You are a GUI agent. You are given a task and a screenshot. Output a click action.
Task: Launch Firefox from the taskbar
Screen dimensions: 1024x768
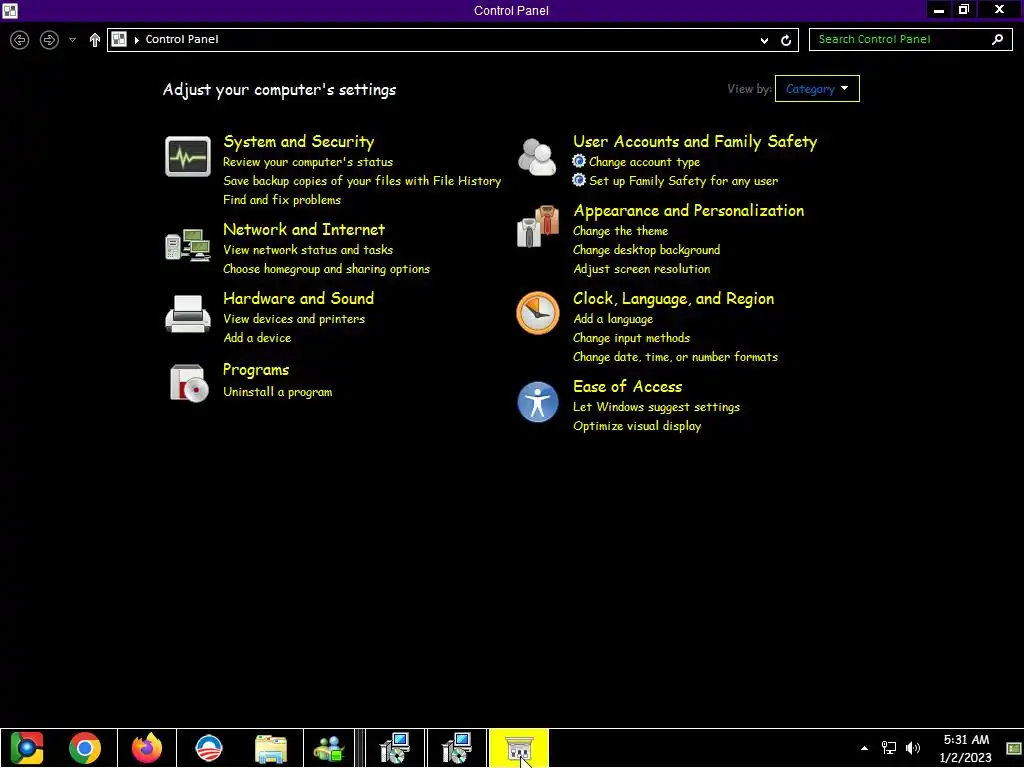(147, 748)
